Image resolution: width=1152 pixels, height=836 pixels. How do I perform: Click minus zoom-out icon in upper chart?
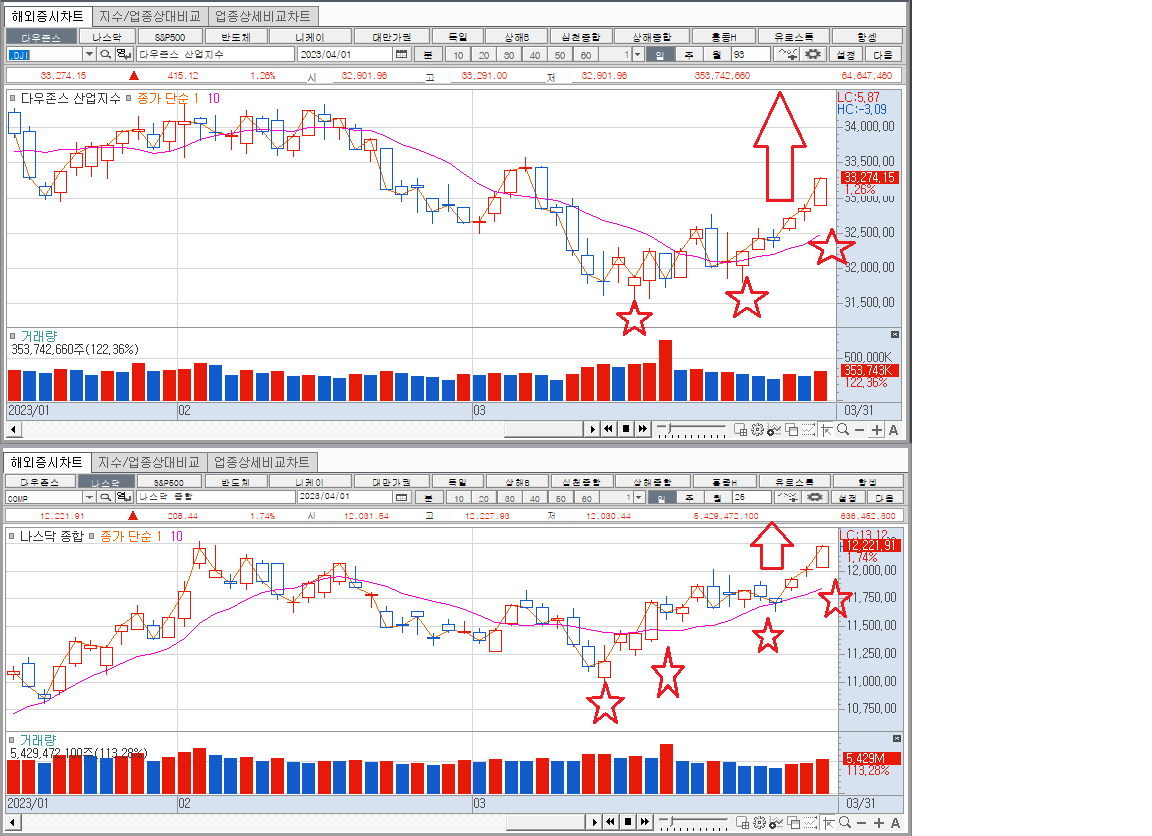pyautogui.click(x=860, y=430)
